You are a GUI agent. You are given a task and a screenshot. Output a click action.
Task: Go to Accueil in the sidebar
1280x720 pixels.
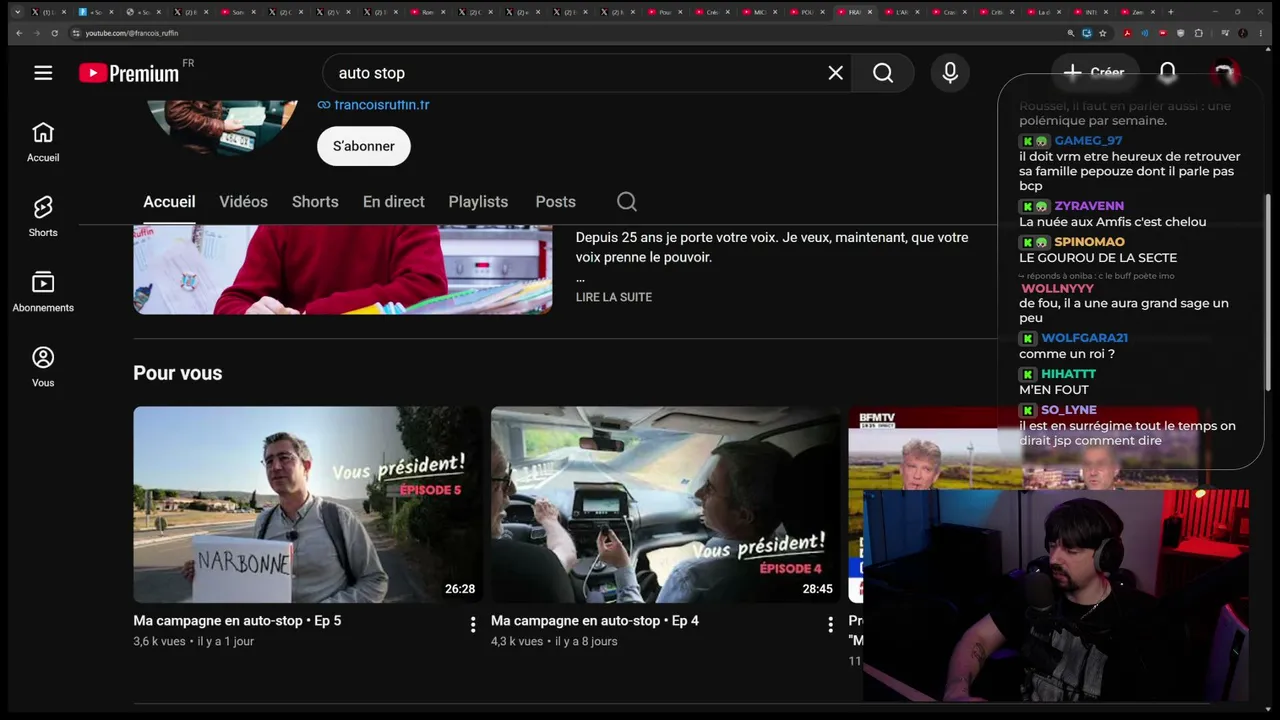click(43, 142)
